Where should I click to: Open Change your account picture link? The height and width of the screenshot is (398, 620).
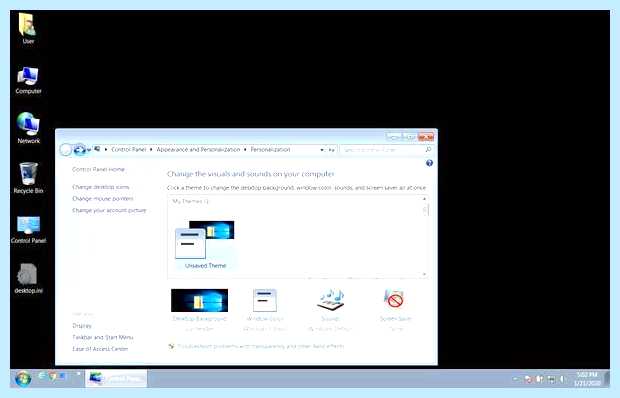coord(109,210)
